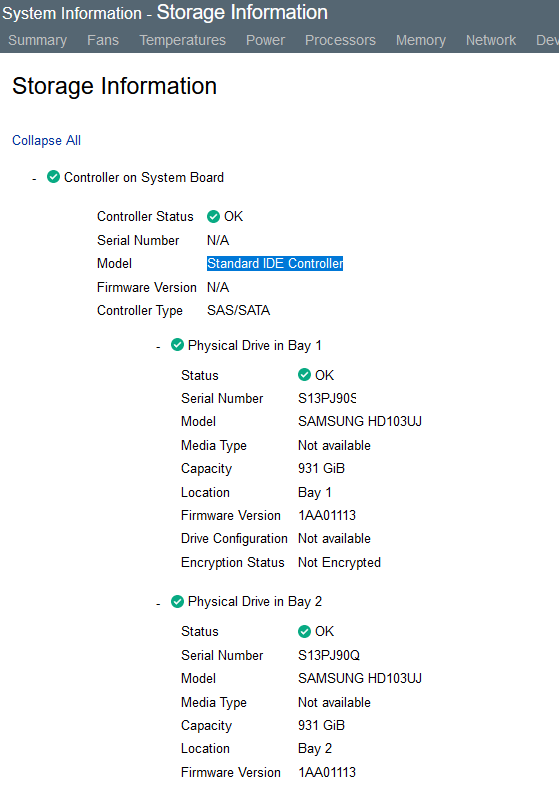Click the green OK icon for Controller Status
This screenshot has height=789, width=559.
tap(213, 216)
